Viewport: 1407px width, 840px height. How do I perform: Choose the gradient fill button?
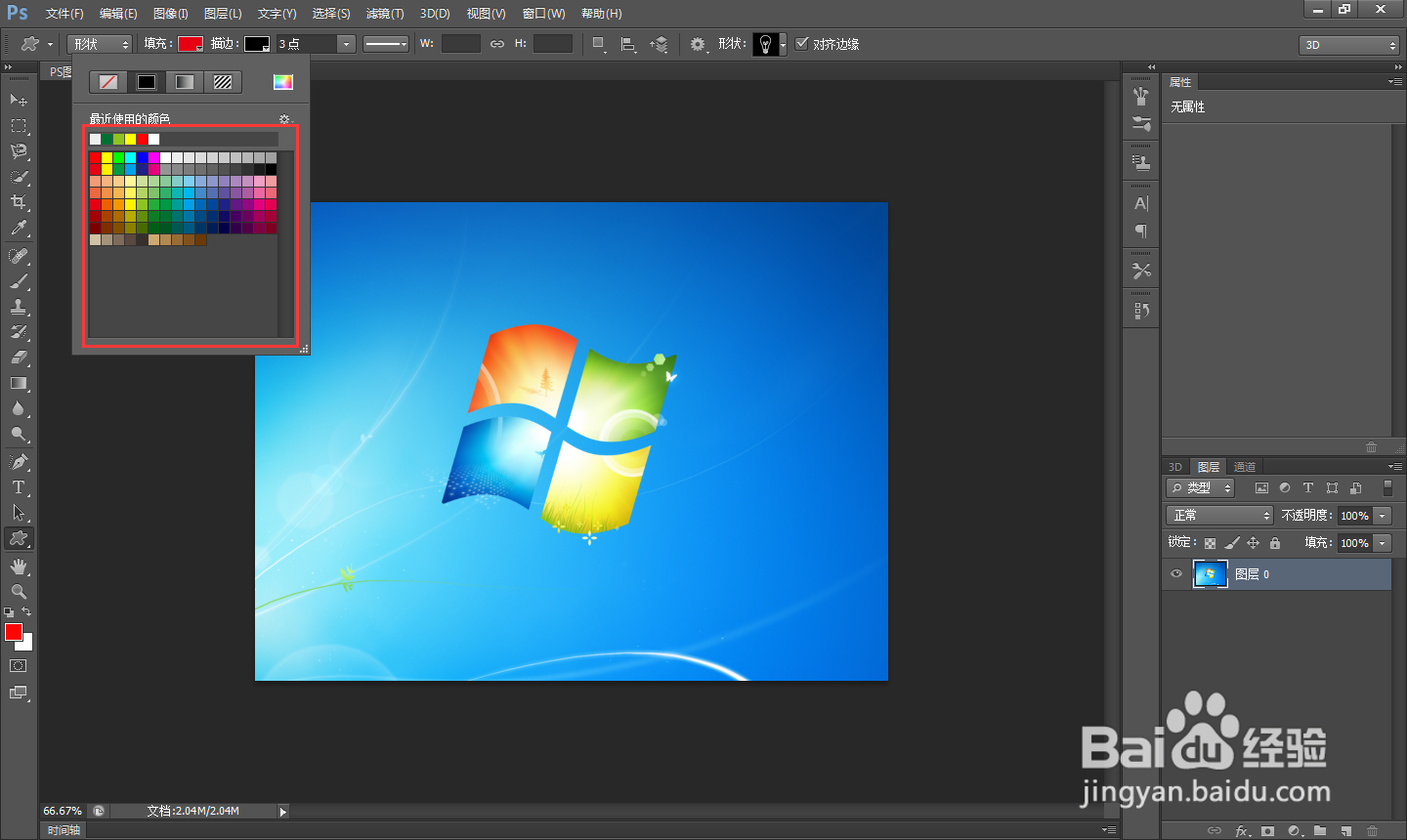click(185, 82)
